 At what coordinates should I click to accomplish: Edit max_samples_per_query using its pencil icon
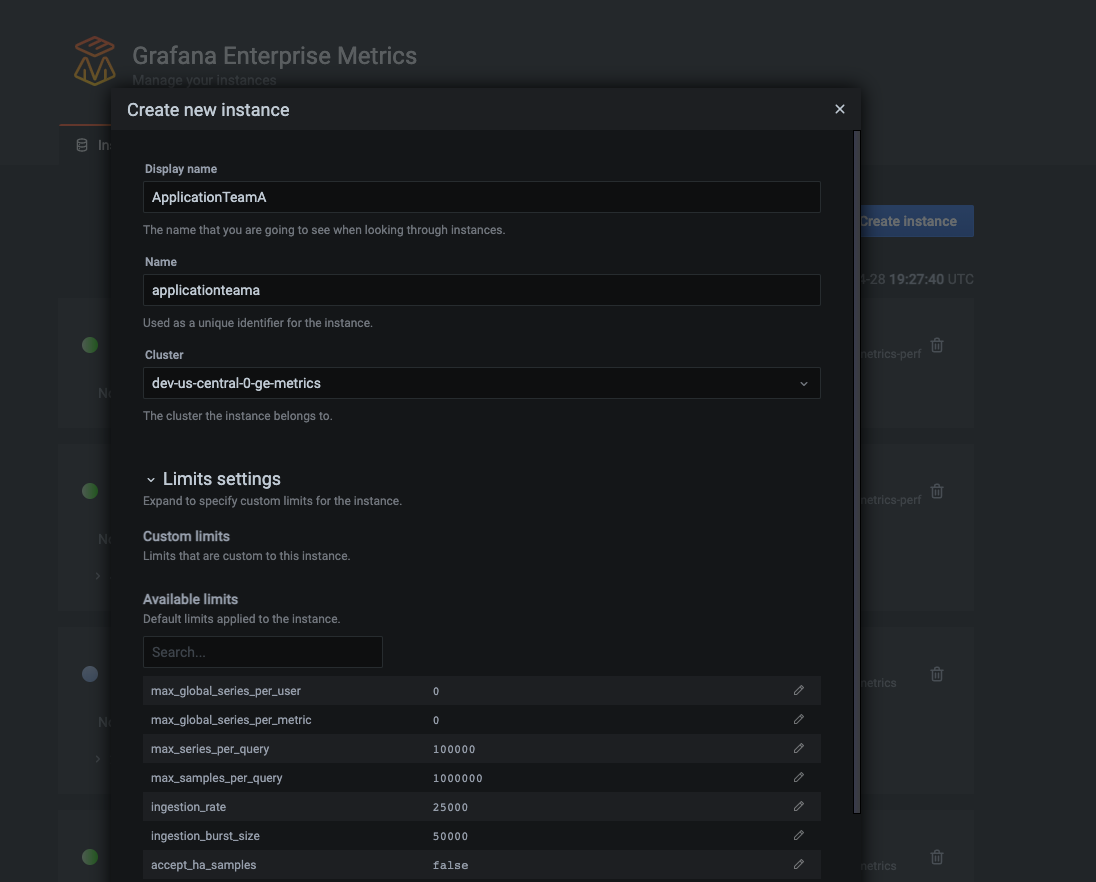coord(799,777)
